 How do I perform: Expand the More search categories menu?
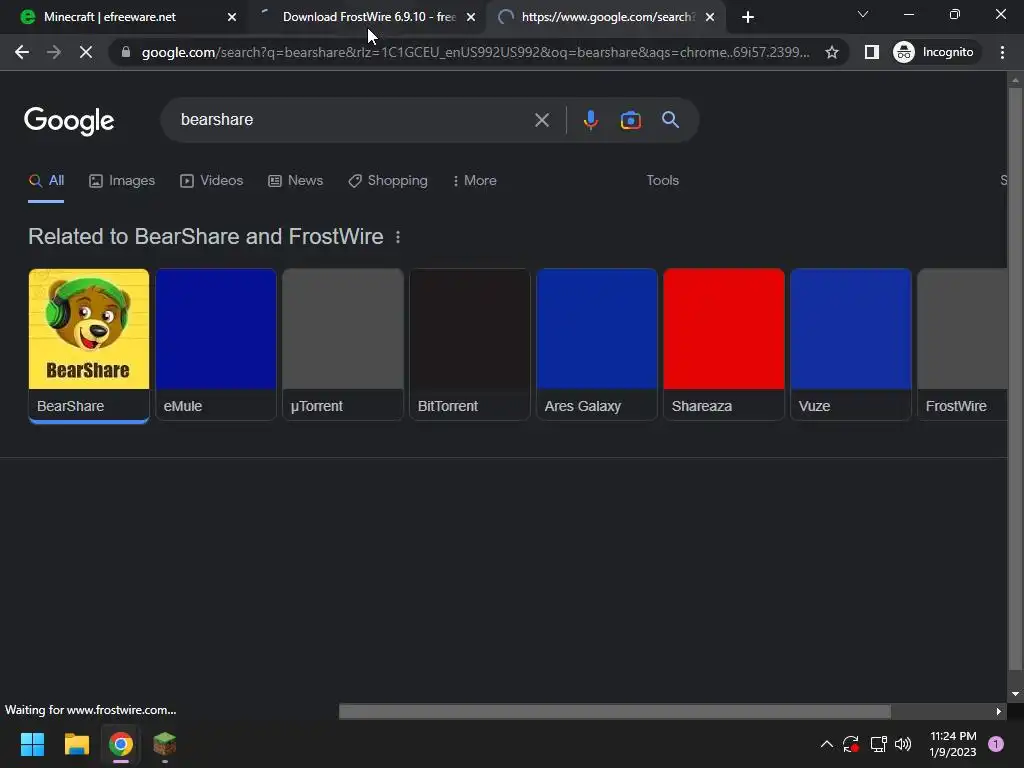click(x=475, y=181)
